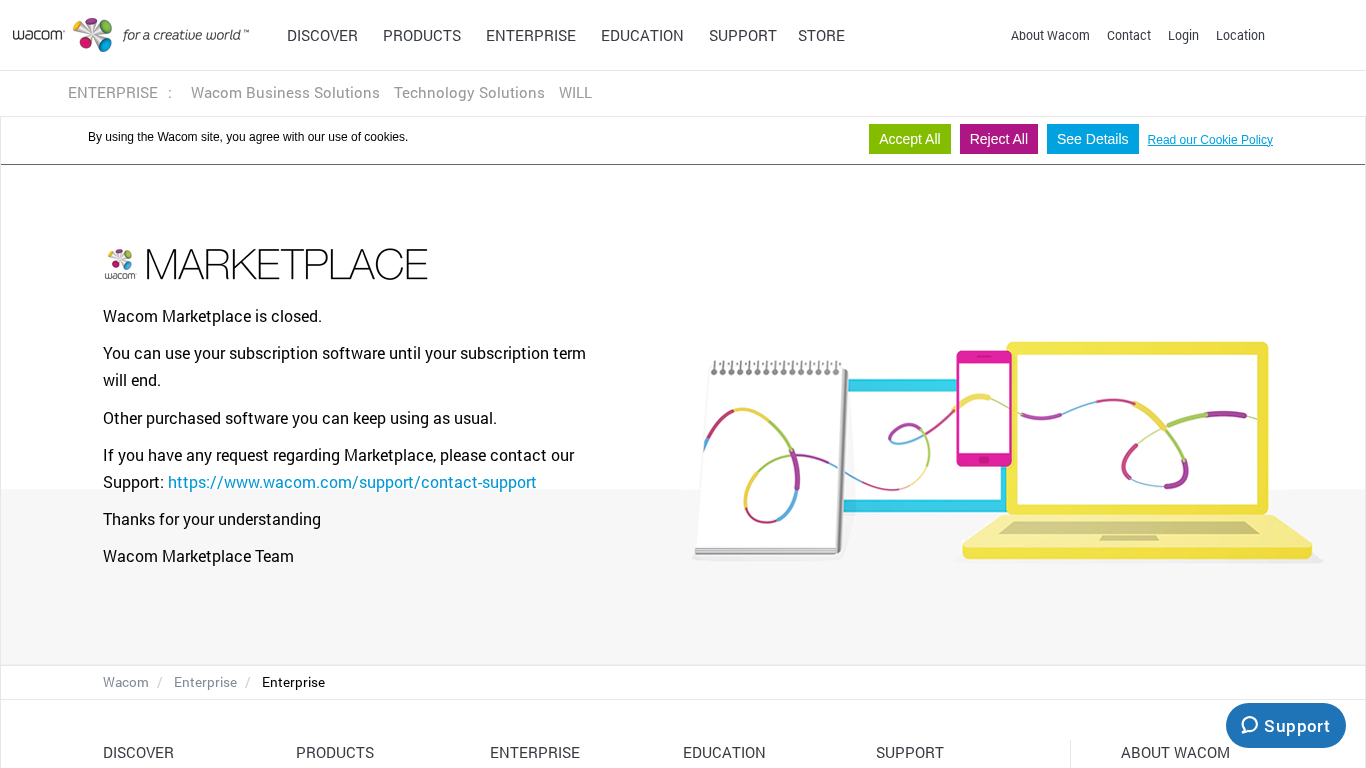Viewport: 1366px width, 768px height.
Task: Select the Wacom Business Solutions subnav item
Action: coord(285,93)
